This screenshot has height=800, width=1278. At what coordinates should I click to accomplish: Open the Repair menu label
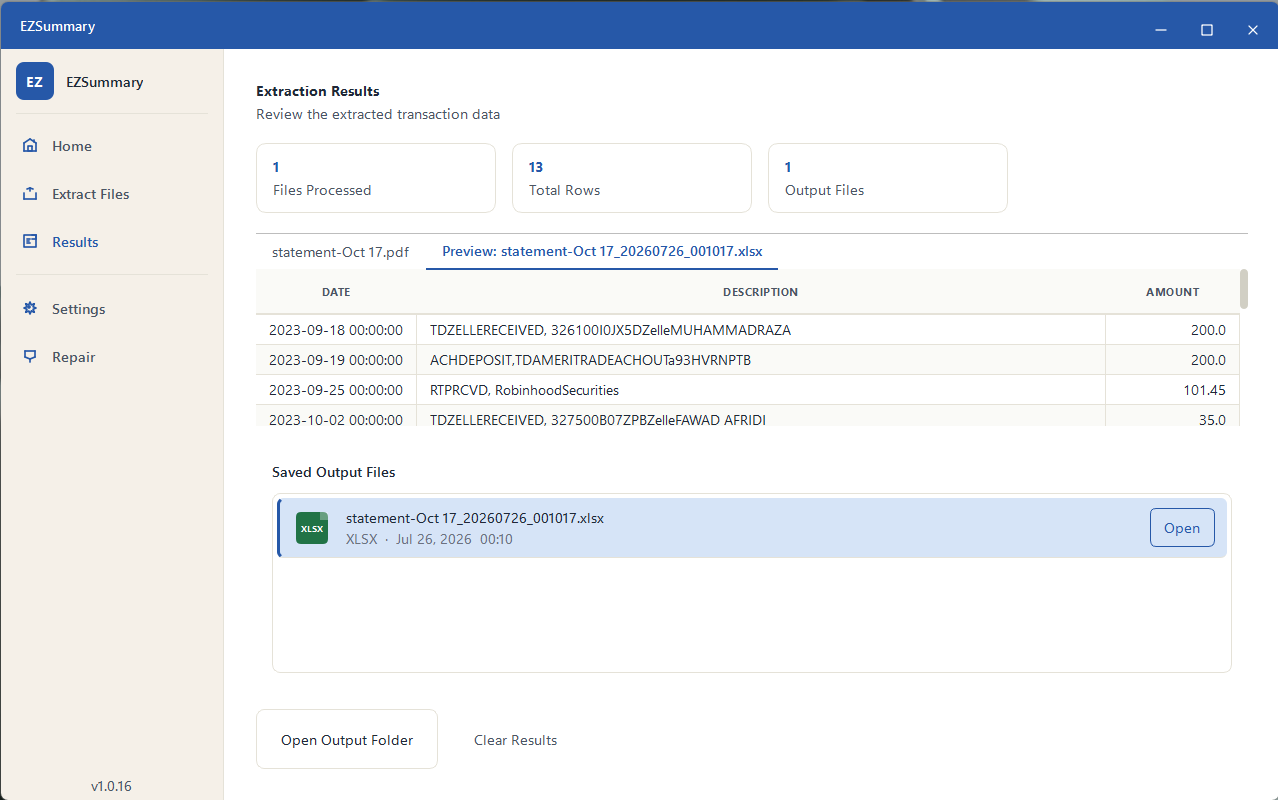(74, 357)
